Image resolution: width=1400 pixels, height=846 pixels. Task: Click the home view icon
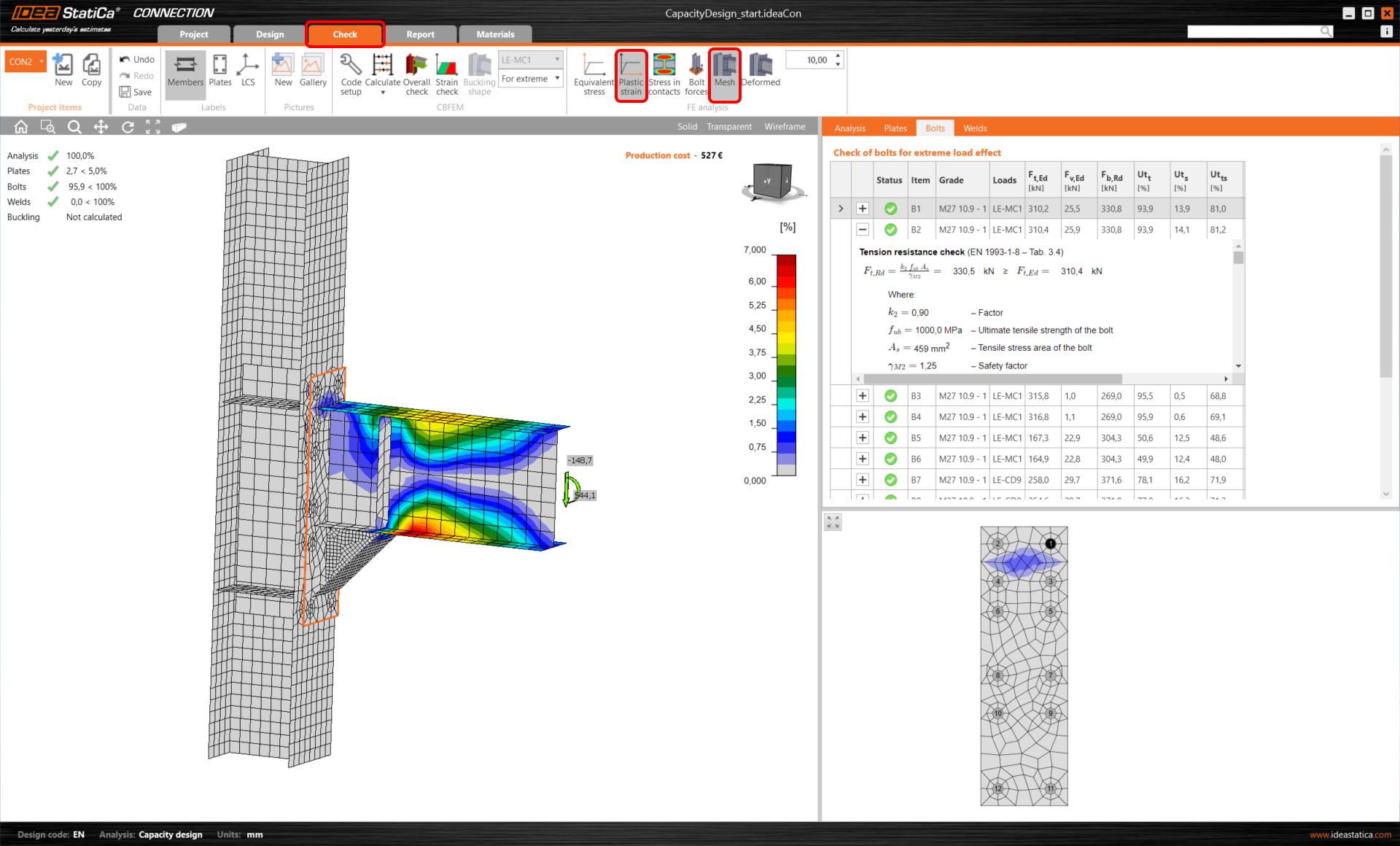pyautogui.click(x=21, y=127)
